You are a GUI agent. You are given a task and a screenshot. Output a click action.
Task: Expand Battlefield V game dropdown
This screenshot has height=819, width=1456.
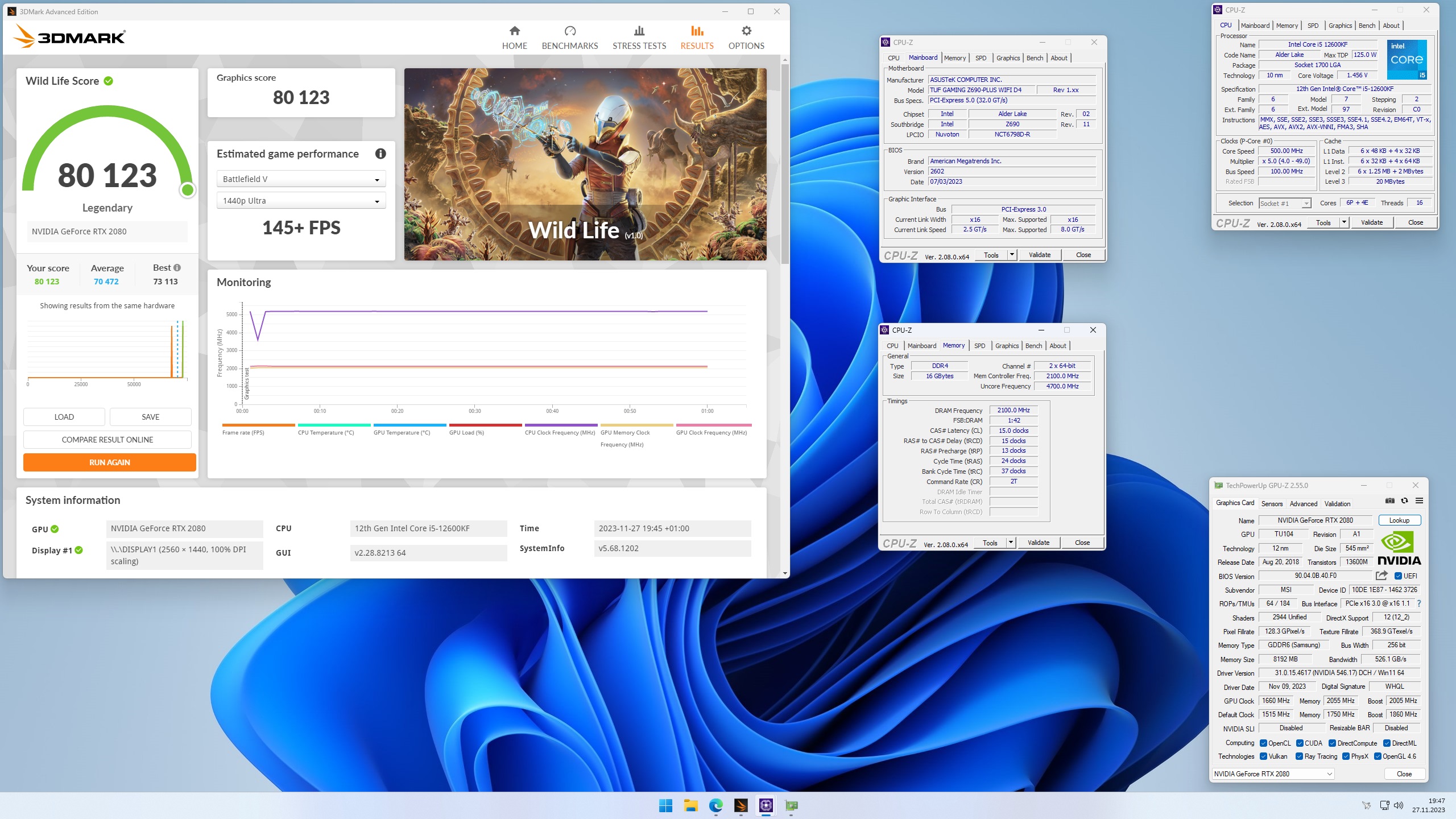[301, 179]
